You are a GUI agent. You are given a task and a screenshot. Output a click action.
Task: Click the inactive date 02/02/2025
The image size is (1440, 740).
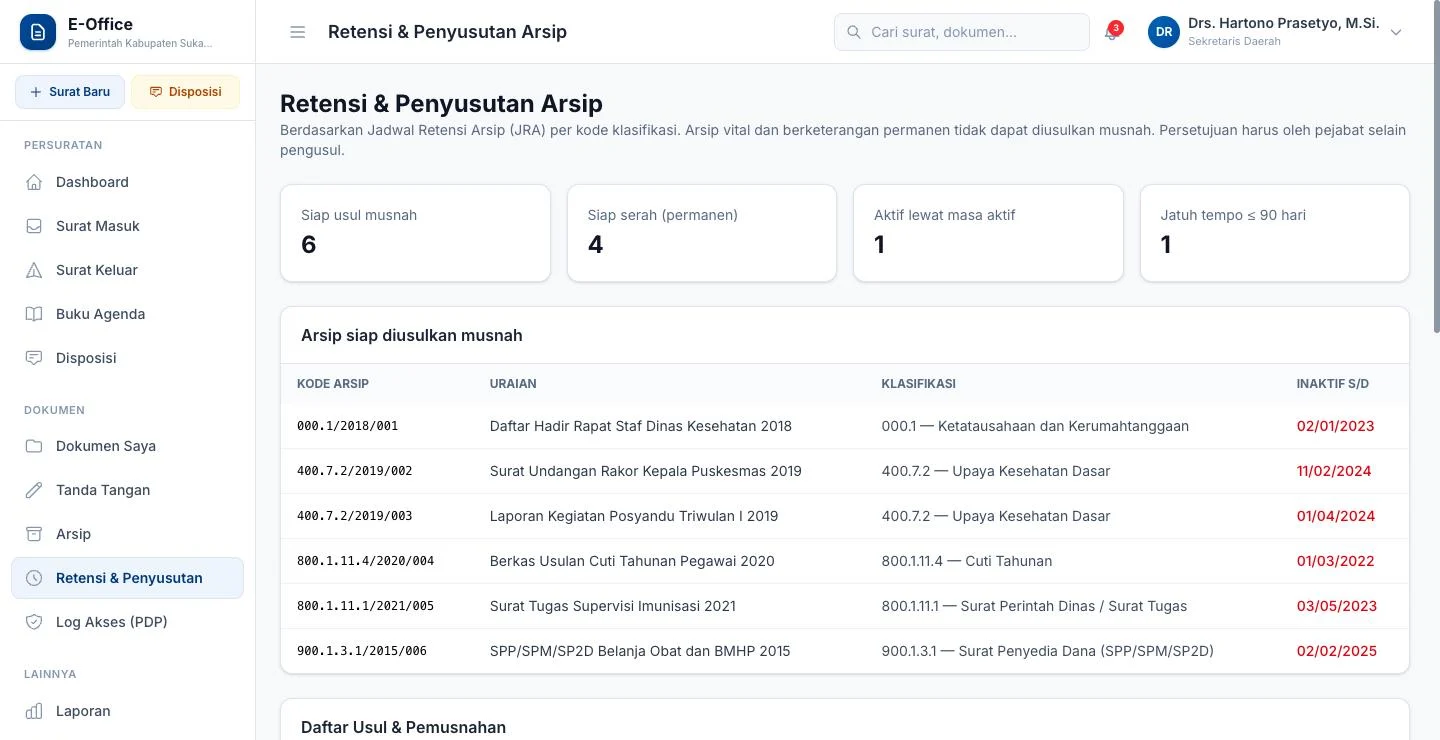point(1337,651)
